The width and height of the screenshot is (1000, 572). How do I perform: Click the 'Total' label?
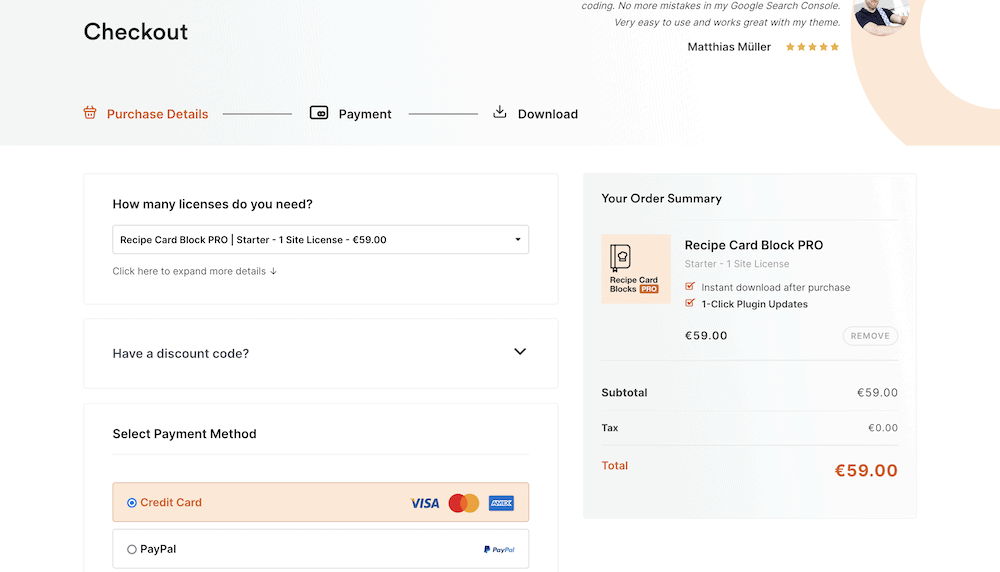pos(615,466)
